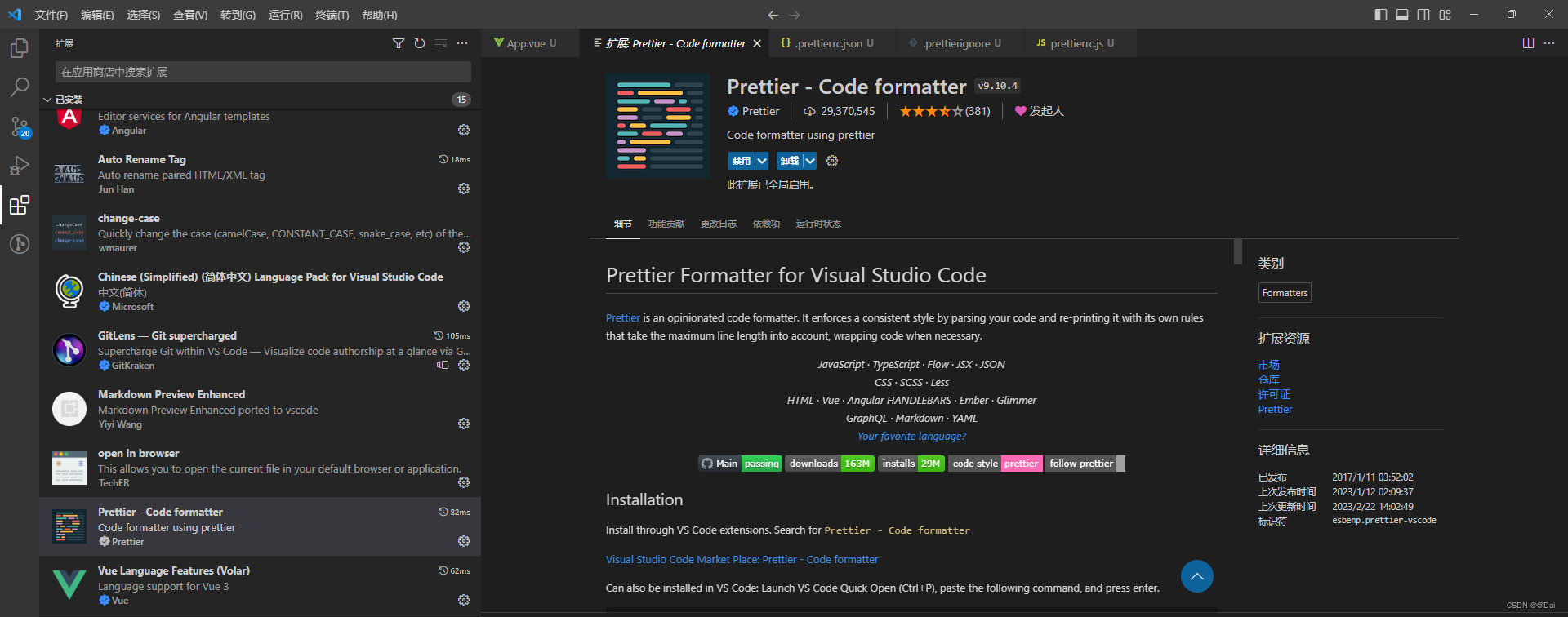Expand the disable button dropdown arrow

click(x=762, y=161)
